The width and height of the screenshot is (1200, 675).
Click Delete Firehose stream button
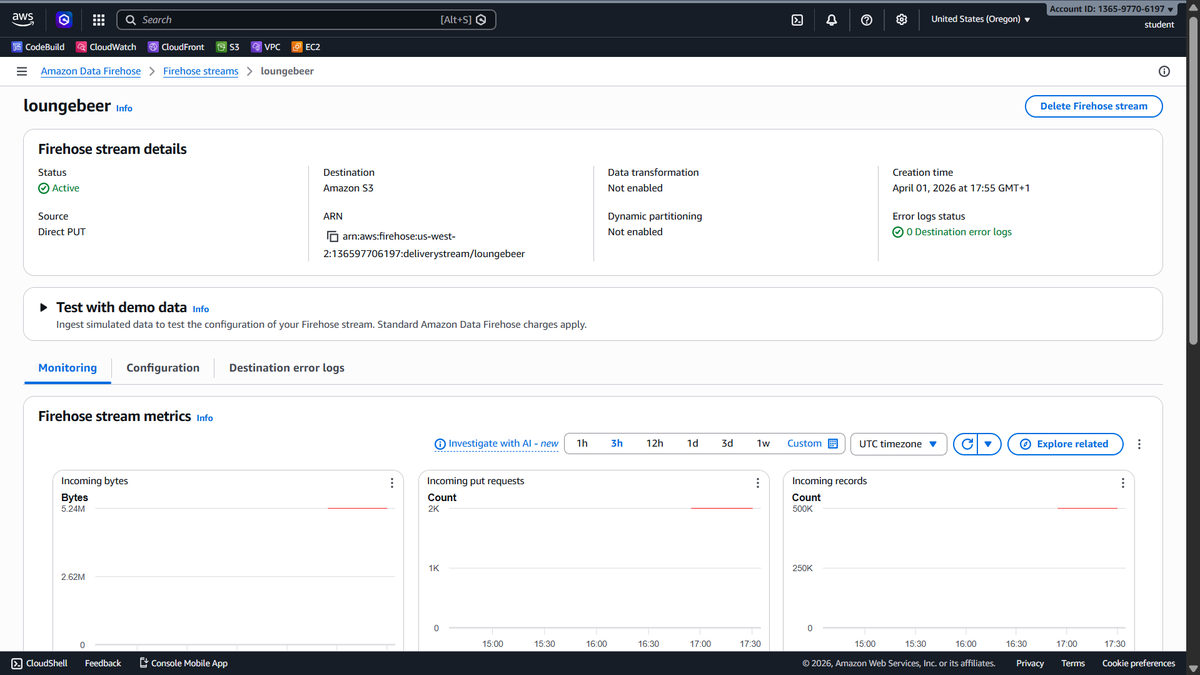tap(1094, 106)
